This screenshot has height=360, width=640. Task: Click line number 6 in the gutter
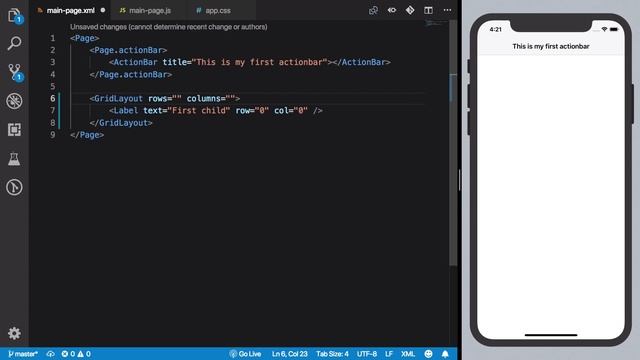[53, 98]
